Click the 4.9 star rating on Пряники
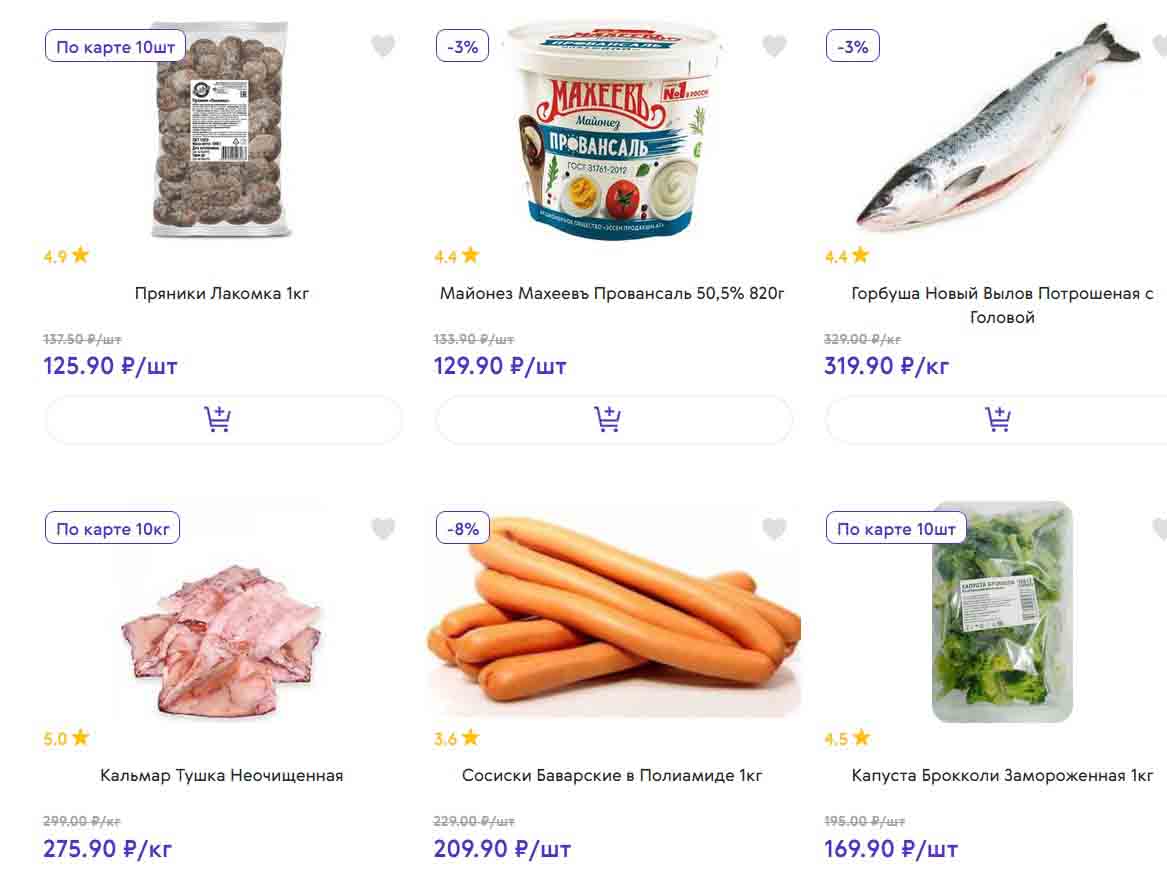 pyautogui.click(x=66, y=256)
